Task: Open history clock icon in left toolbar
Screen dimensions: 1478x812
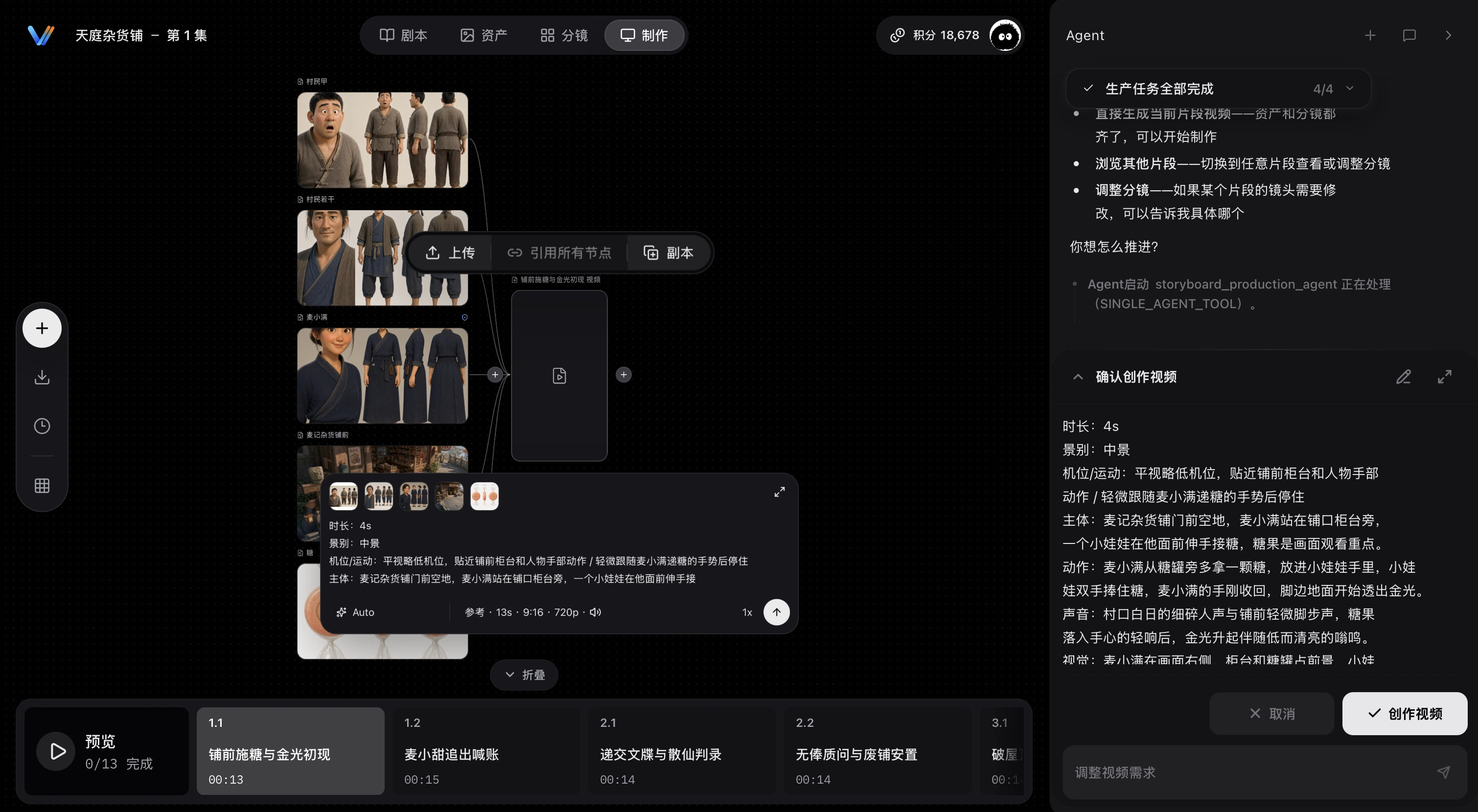Action: coord(42,426)
